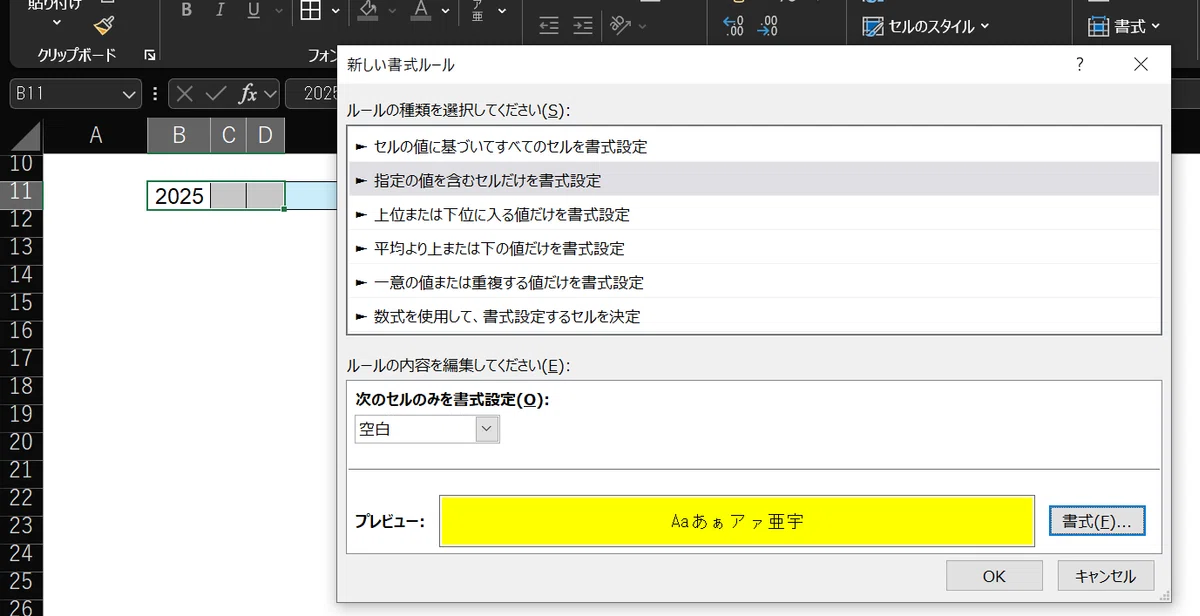Select row 15 header
The image size is (1200, 616).
pos(21,303)
